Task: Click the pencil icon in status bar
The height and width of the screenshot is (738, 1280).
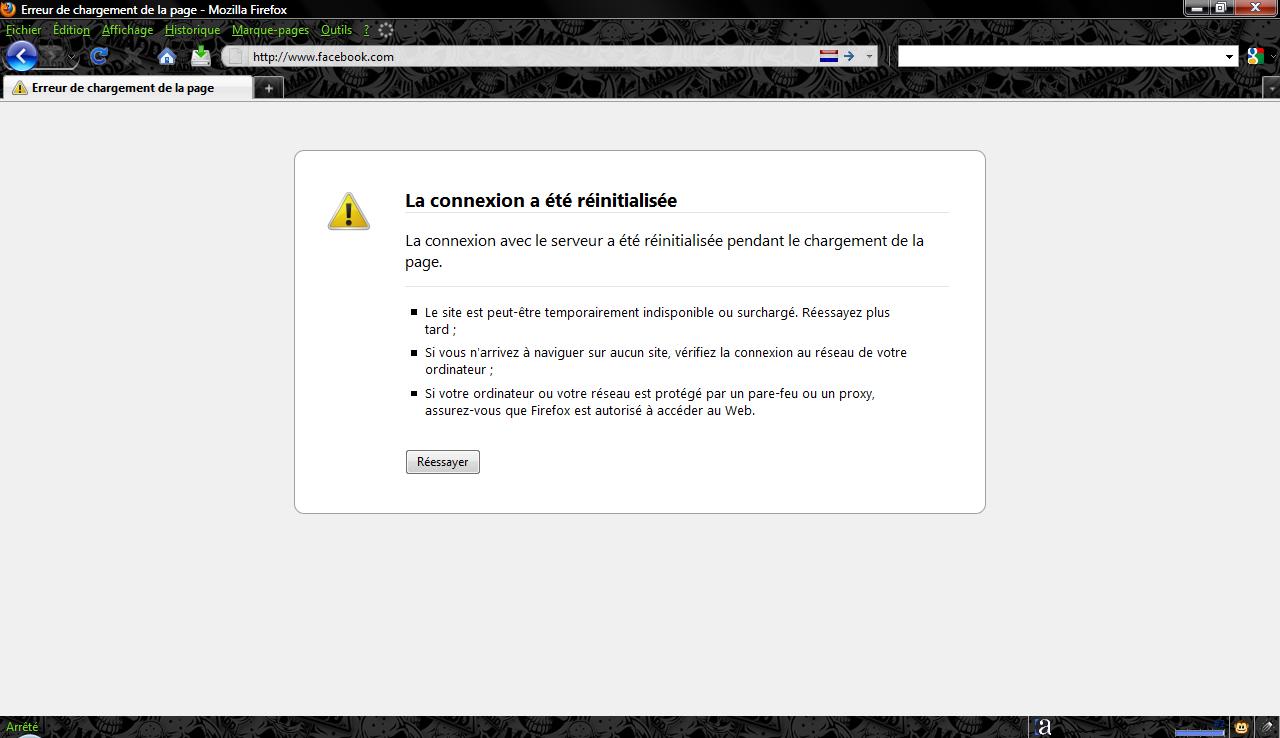Action: coord(1267,727)
